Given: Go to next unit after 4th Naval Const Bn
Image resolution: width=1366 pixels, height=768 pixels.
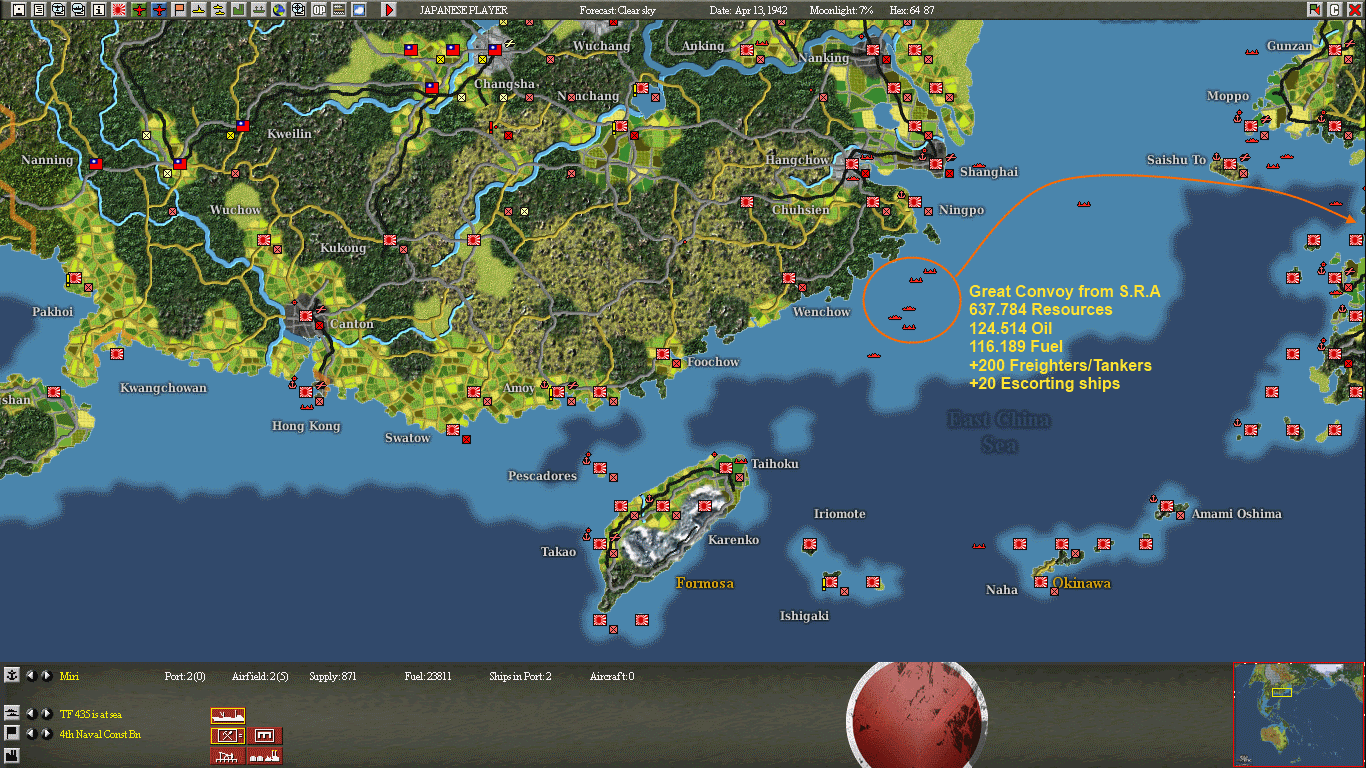Looking at the screenshot, I should tap(46, 734).
